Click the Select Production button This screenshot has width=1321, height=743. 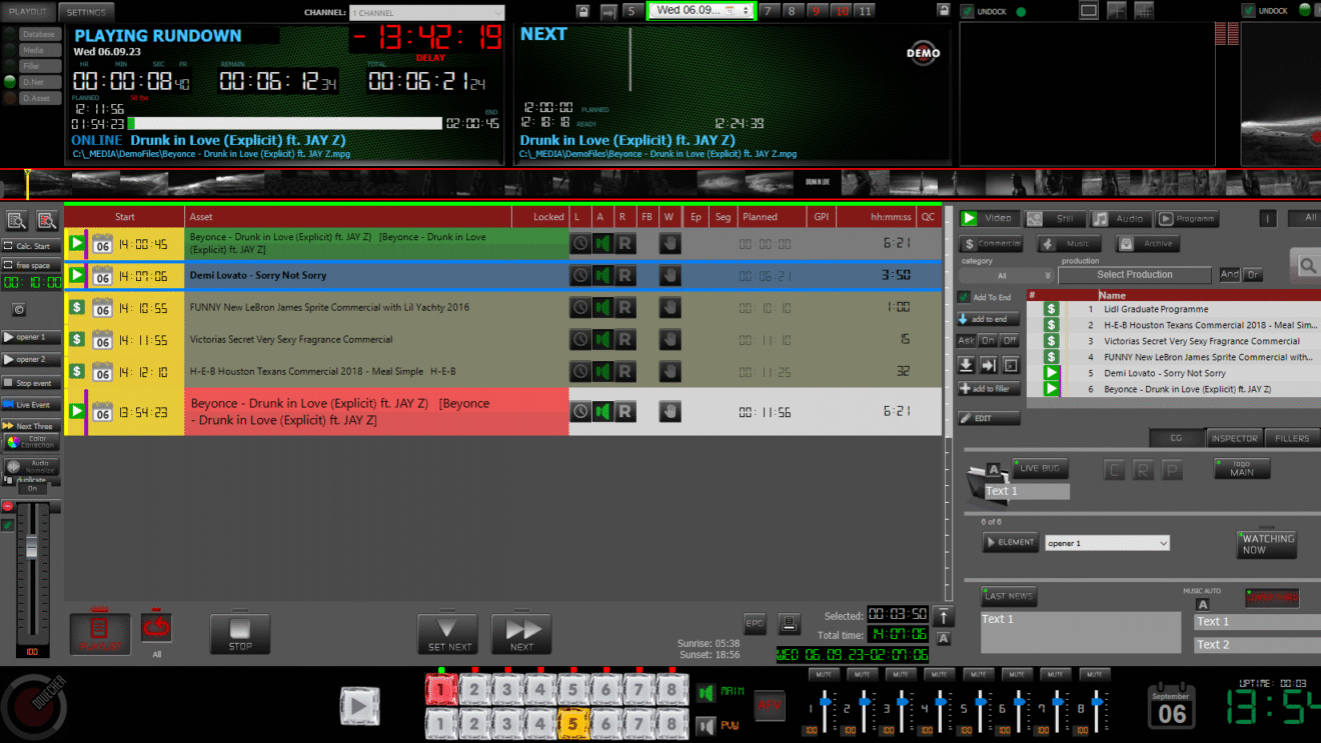click(x=1135, y=275)
